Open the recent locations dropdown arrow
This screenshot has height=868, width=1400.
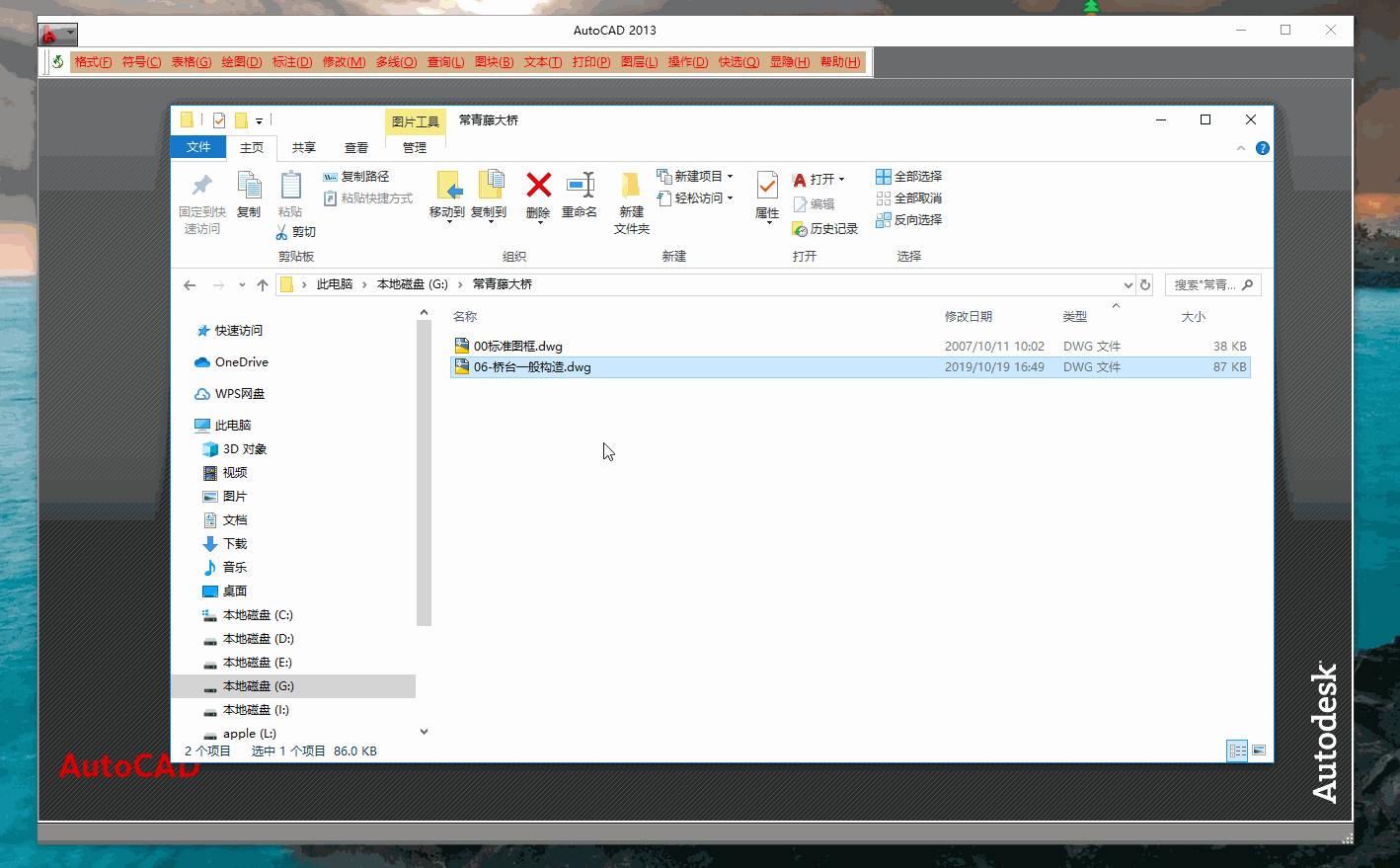242,284
